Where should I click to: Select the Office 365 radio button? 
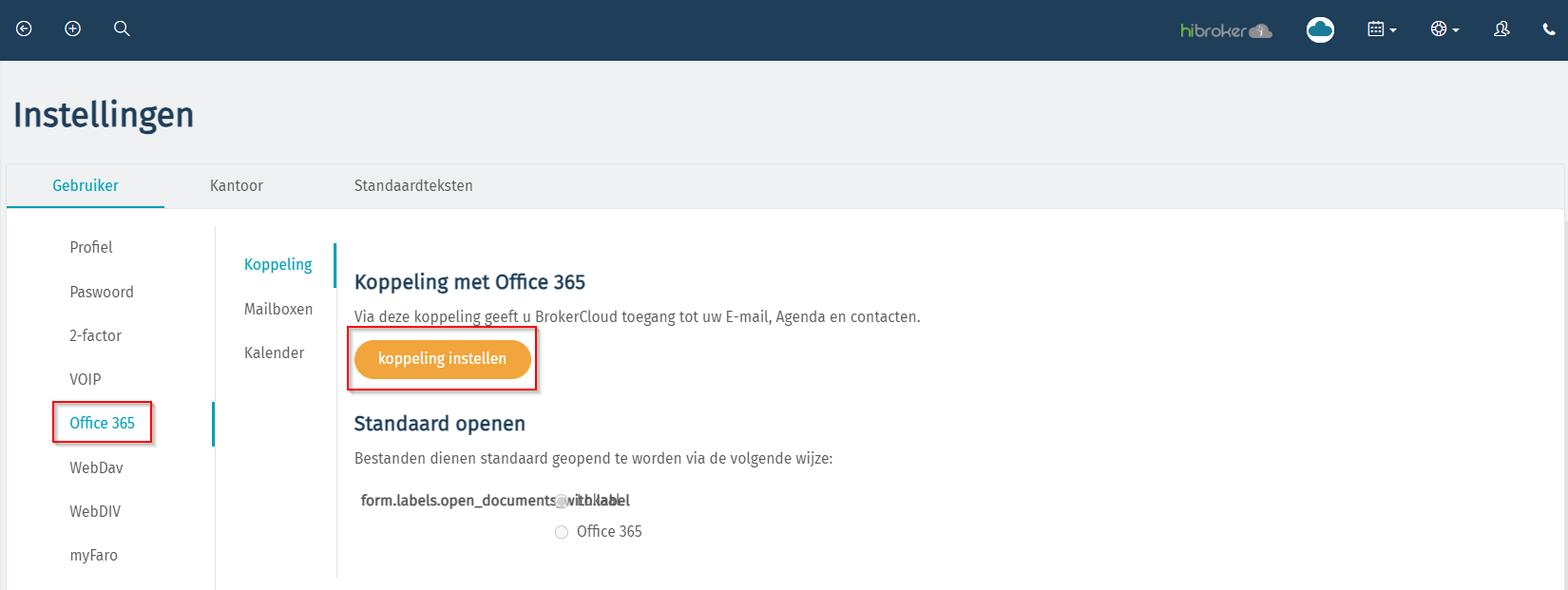coord(562,532)
